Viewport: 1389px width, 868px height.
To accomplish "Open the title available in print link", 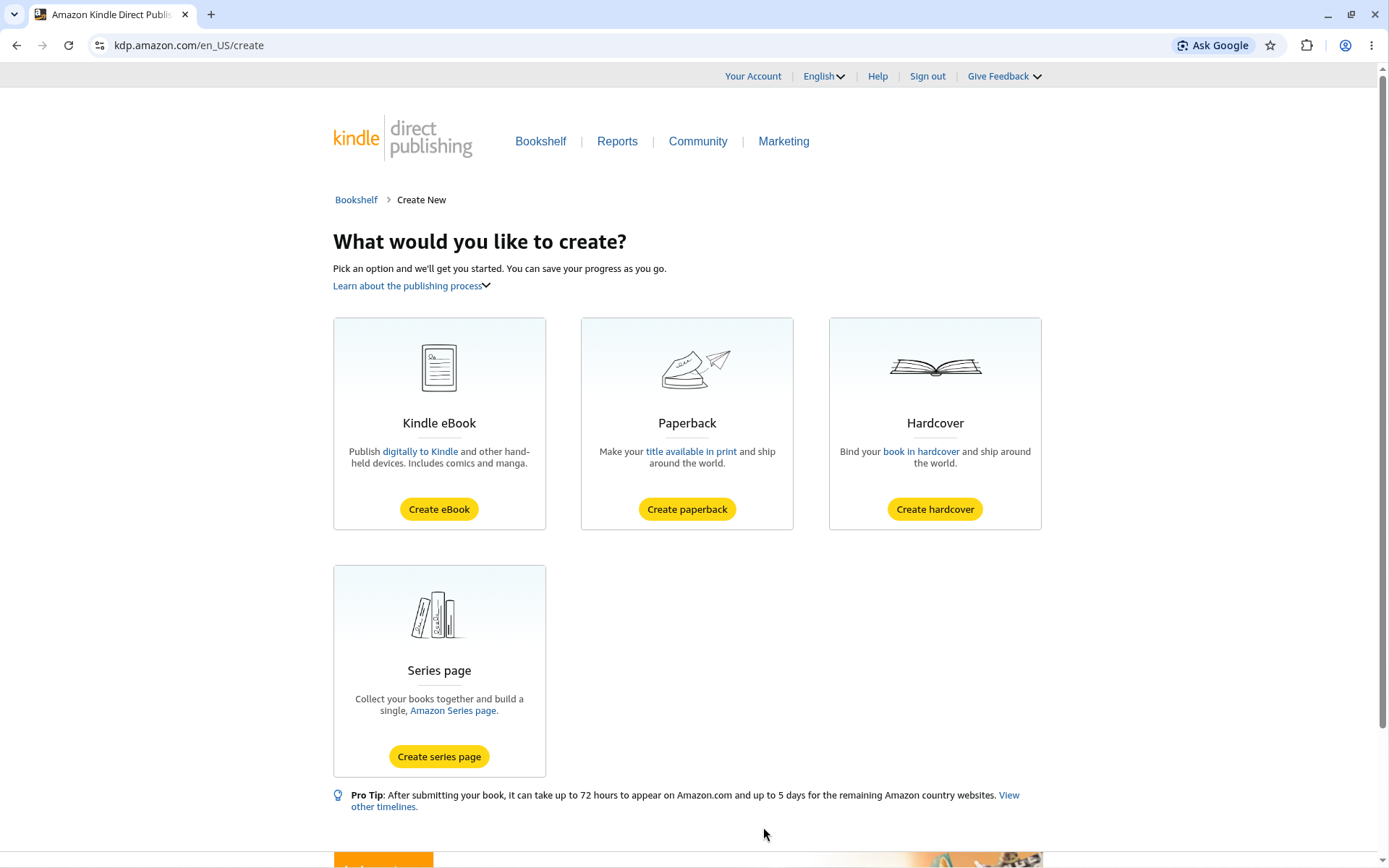I will pos(691,452).
